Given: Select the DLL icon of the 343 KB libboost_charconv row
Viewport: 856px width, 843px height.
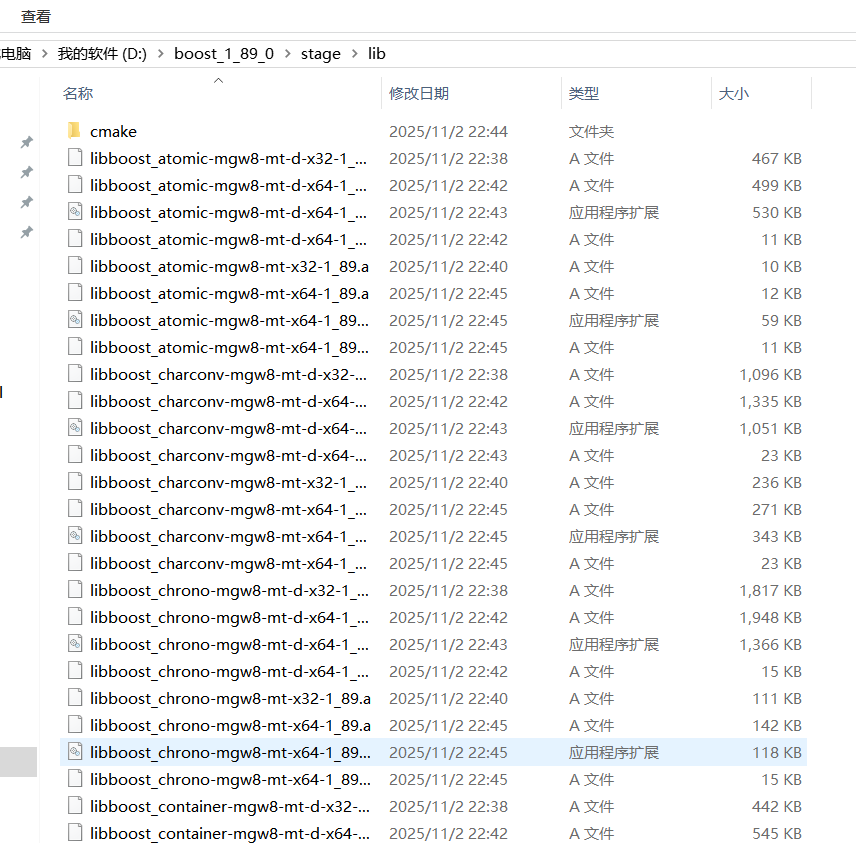Looking at the screenshot, I should (75, 536).
